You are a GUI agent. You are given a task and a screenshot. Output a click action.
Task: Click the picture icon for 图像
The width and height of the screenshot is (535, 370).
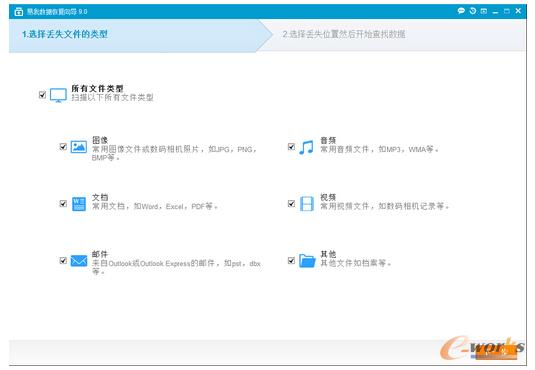coord(79,147)
